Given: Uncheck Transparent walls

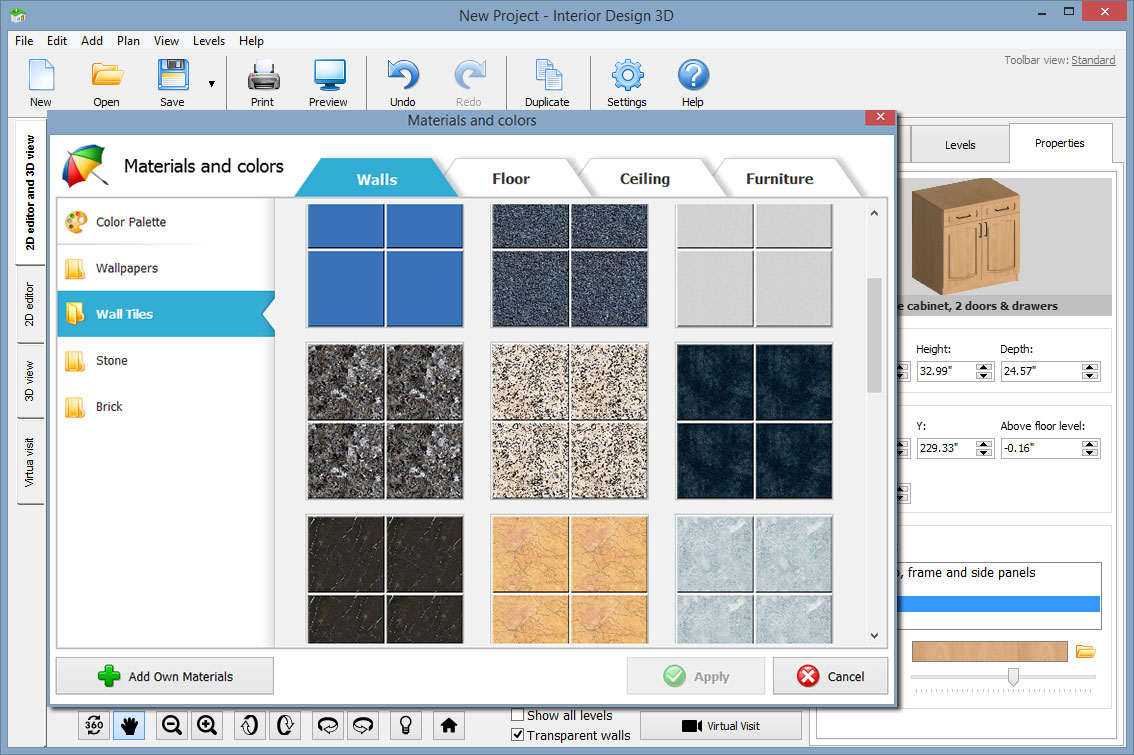Looking at the screenshot, I should 517,735.
